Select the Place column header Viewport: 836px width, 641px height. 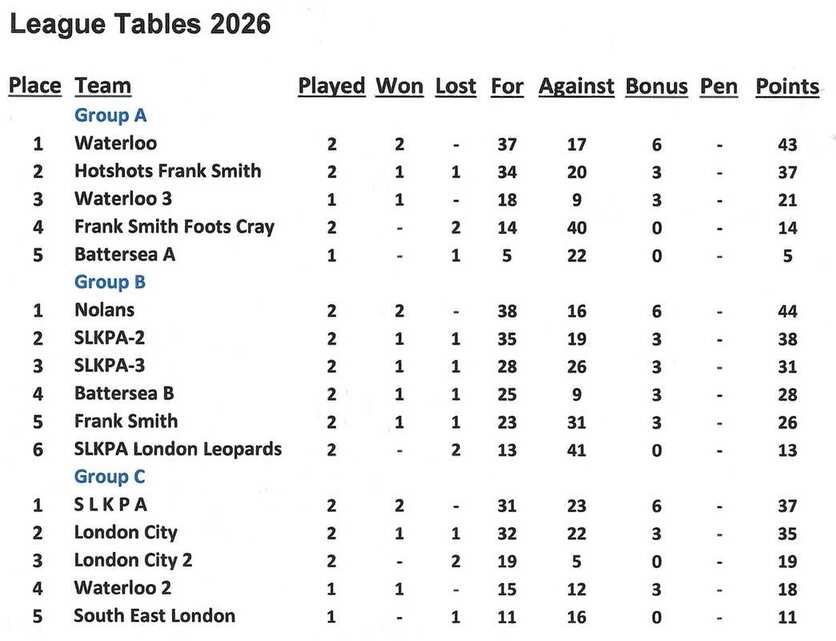[x=35, y=86]
